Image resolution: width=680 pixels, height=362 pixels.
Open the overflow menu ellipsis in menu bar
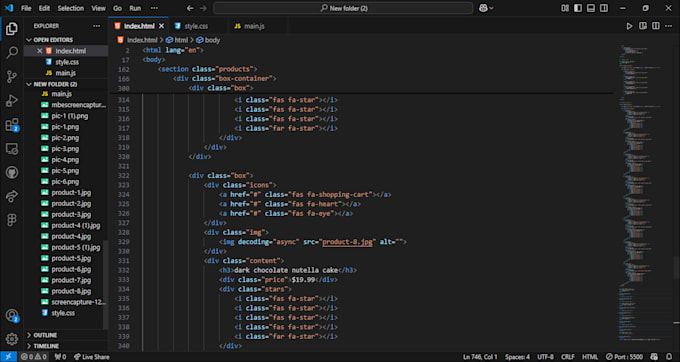(154, 8)
